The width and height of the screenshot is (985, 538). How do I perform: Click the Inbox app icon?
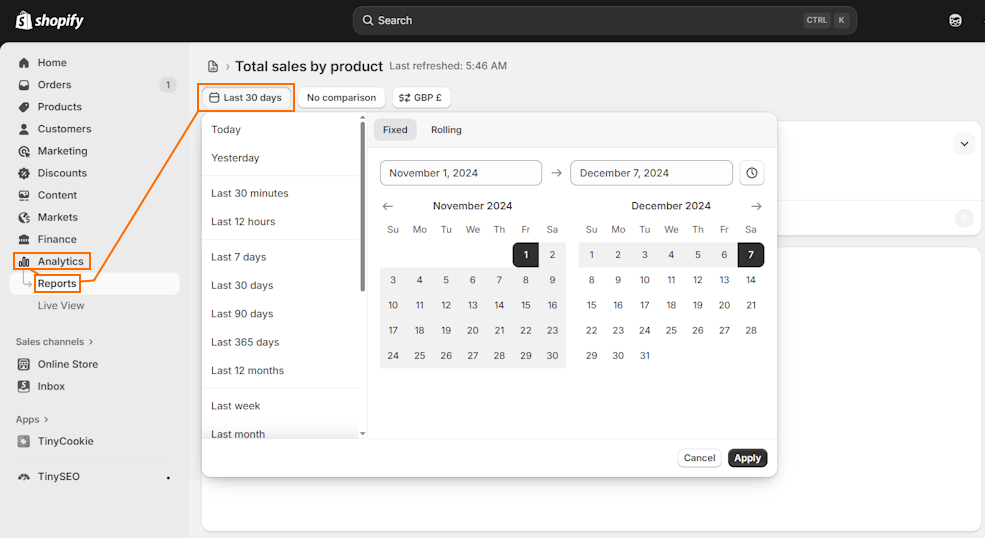pos(24,387)
